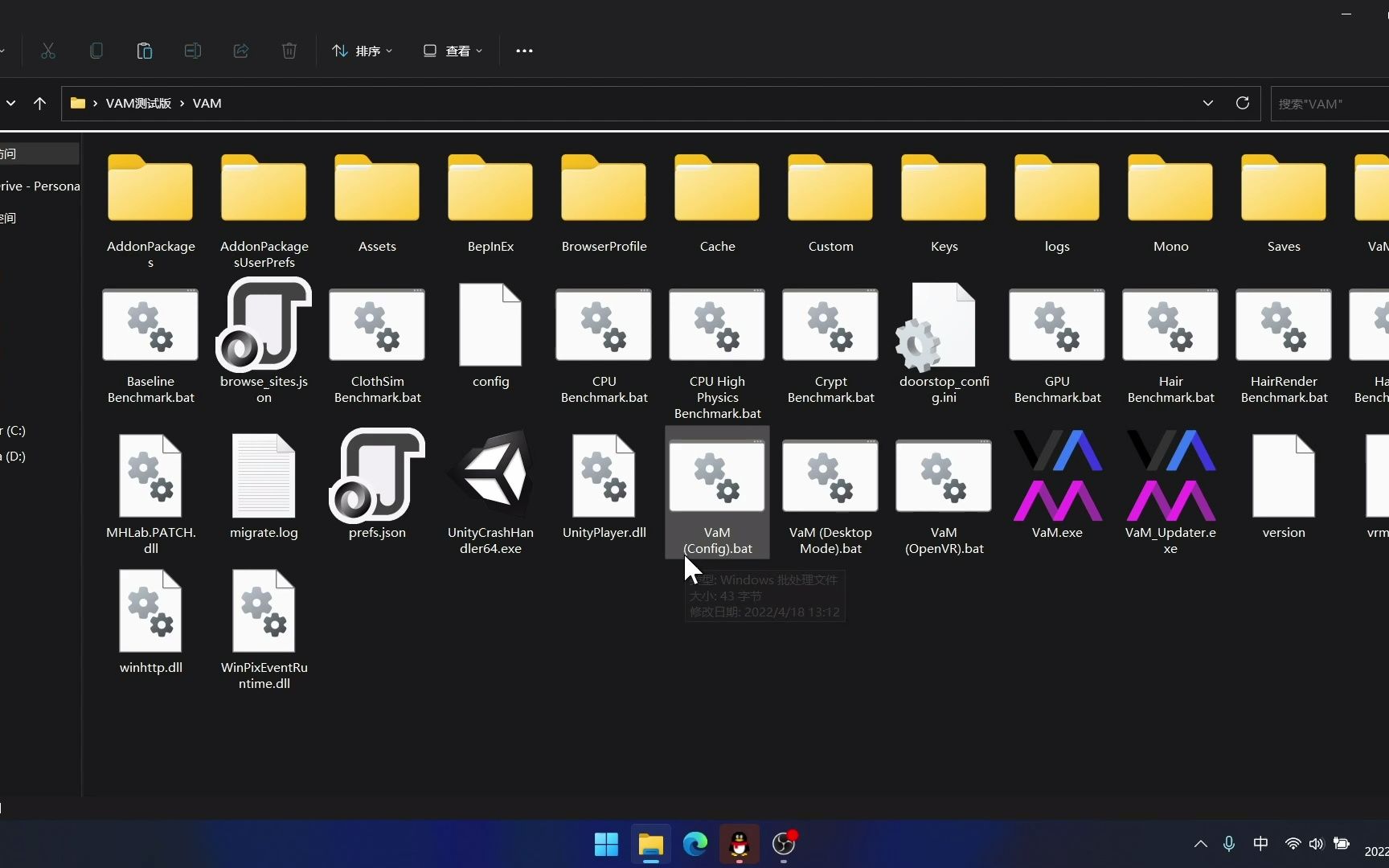The height and width of the screenshot is (868, 1389).
Task: Open QQ penguin app in taskbar
Action: [739, 844]
